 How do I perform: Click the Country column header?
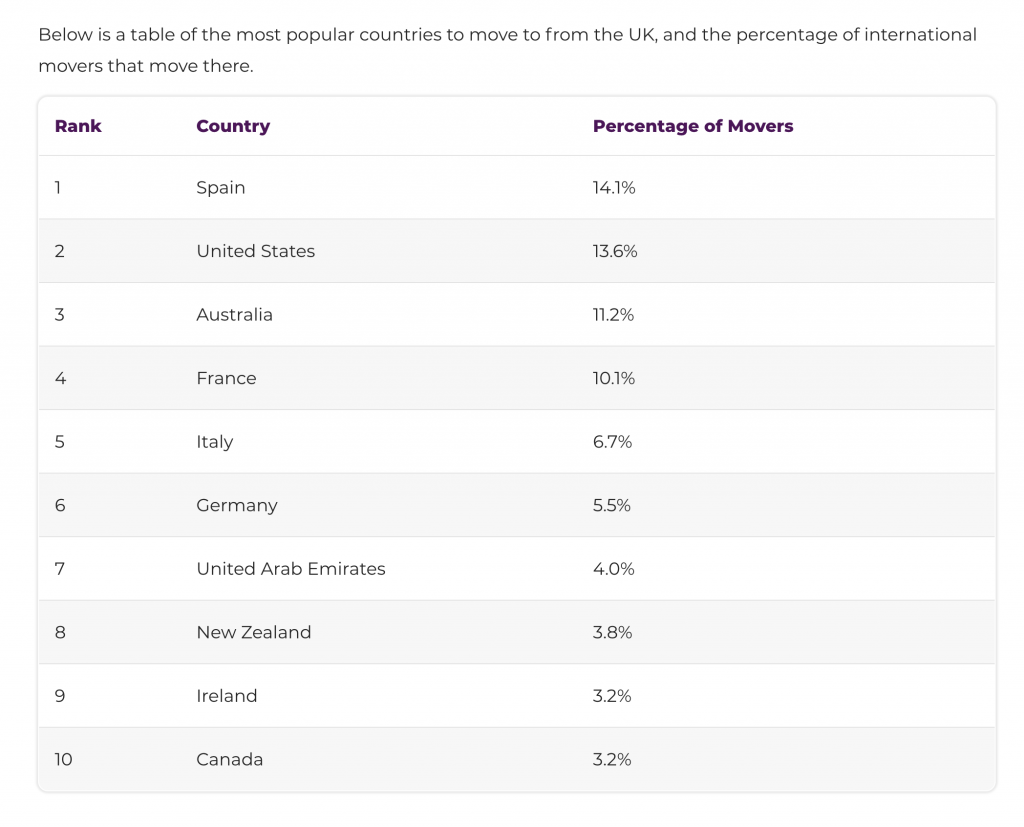click(x=233, y=126)
